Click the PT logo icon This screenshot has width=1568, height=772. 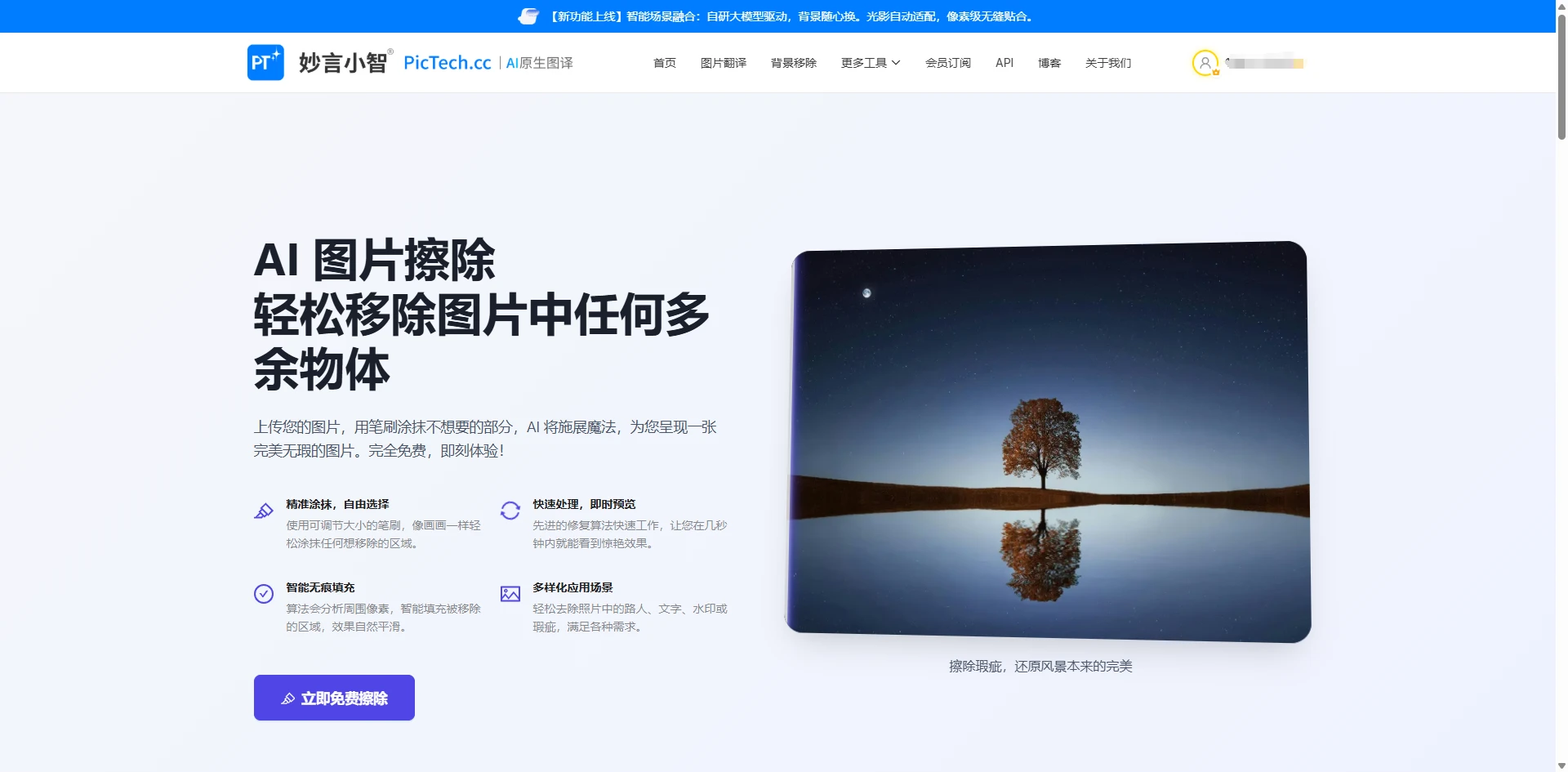point(265,61)
